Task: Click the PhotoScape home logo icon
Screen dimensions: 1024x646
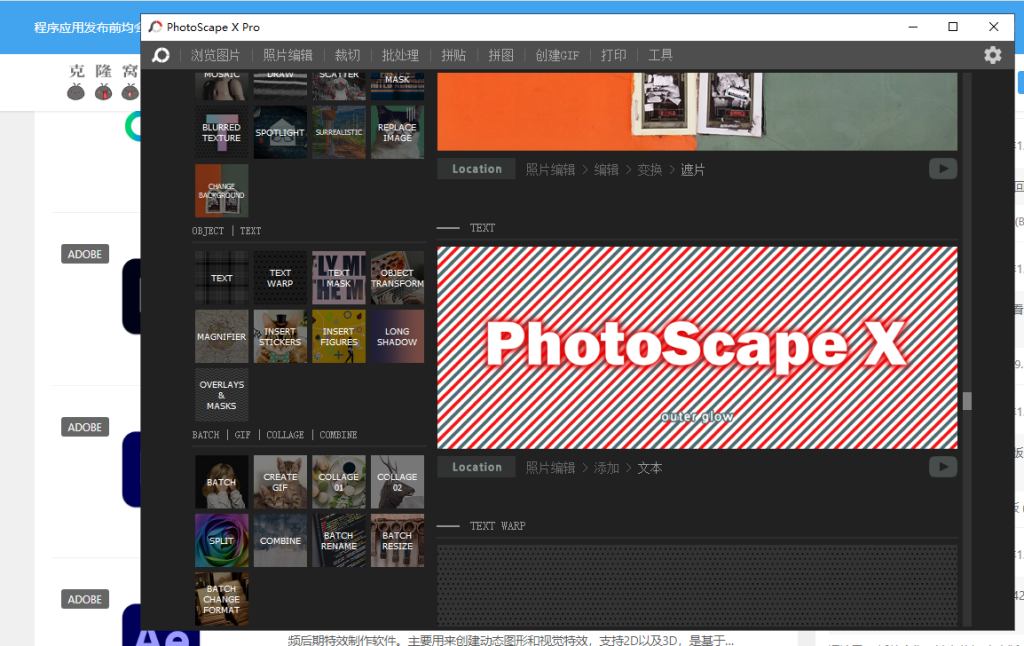Action: 161,56
